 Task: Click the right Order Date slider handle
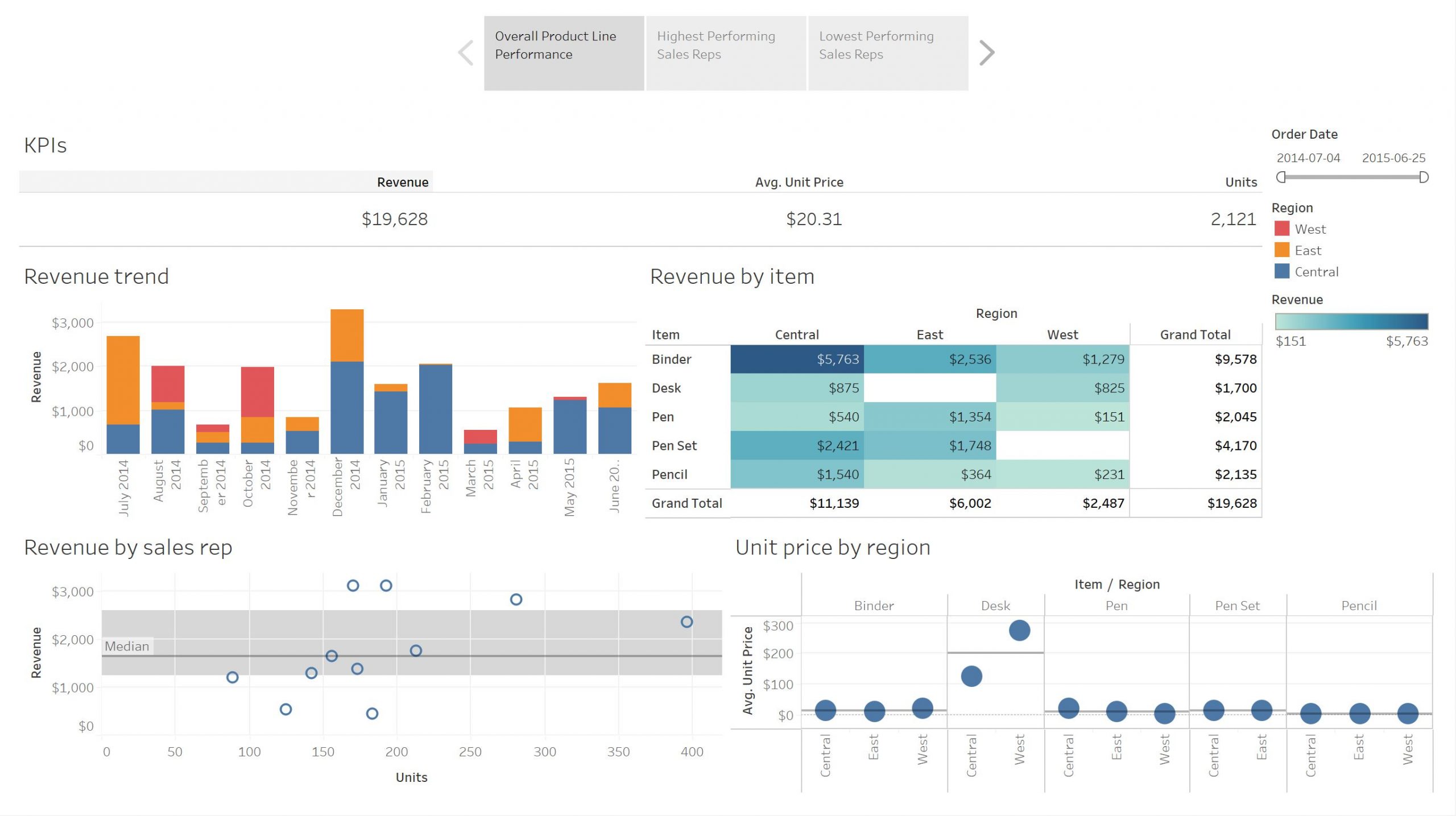(1424, 177)
